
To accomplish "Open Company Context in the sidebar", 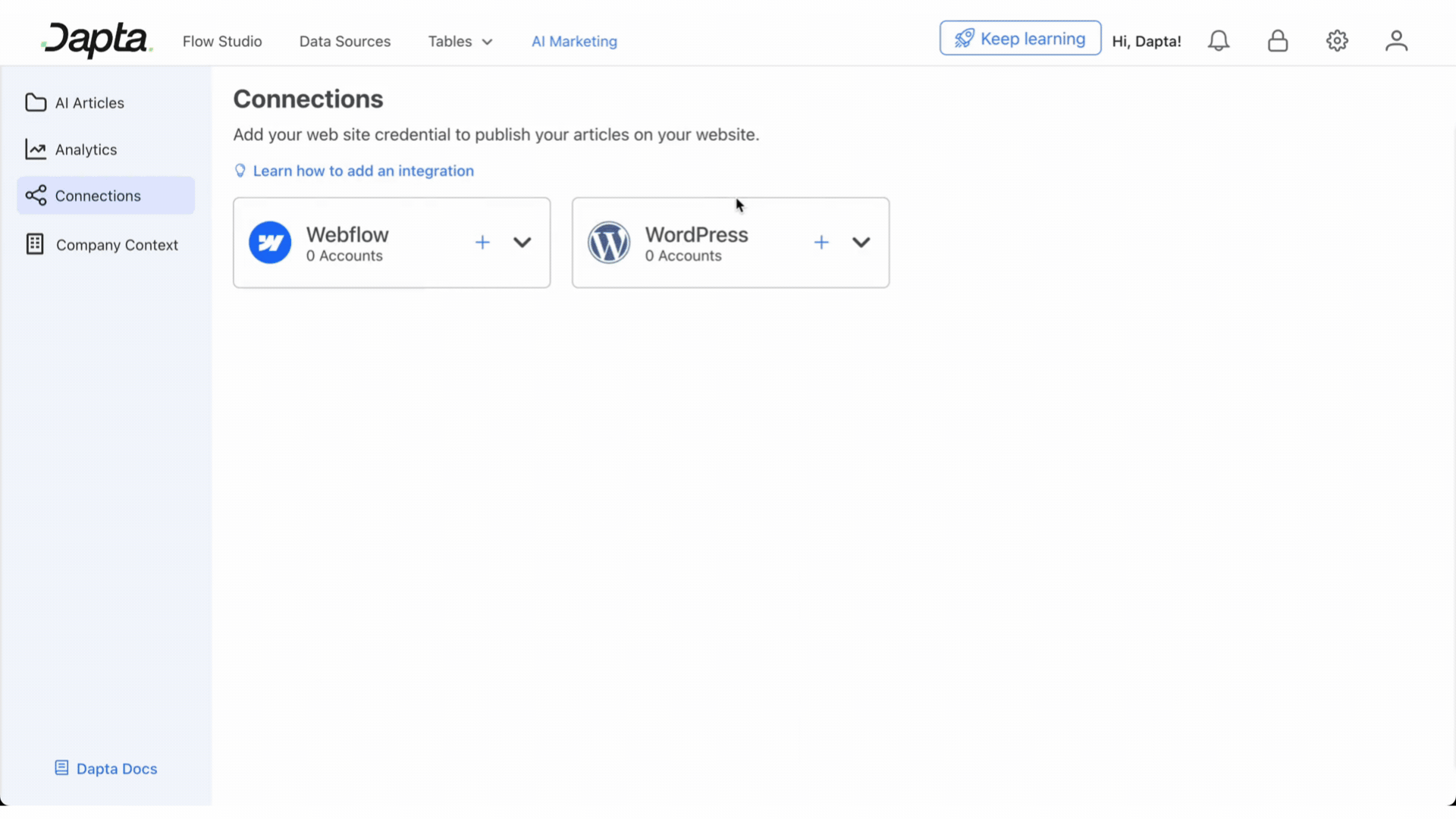I will [116, 245].
